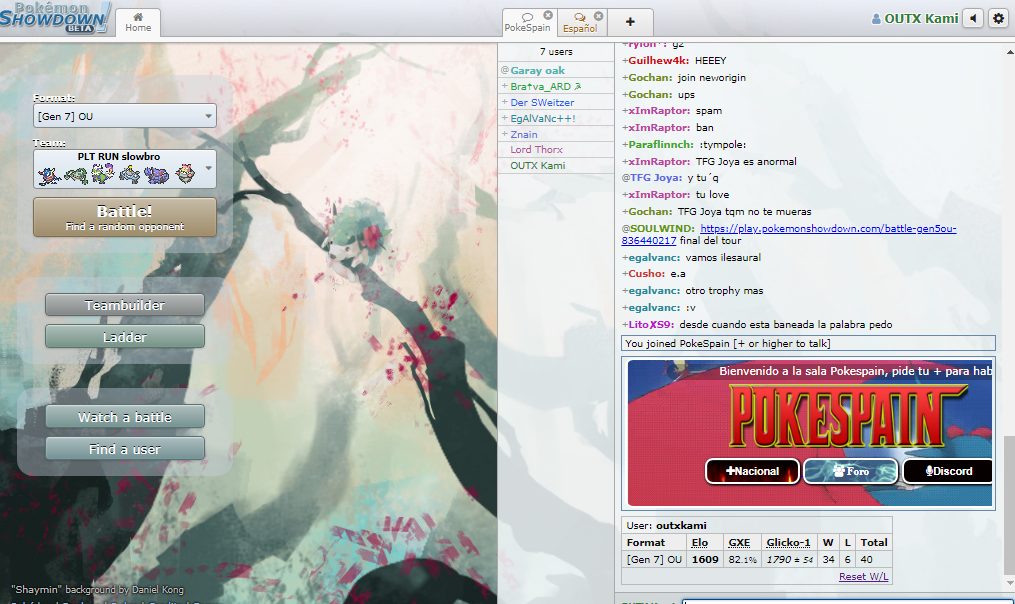1015x604 pixels.
Task: Open the Foro banner button
Action: click(x=851, y=471)
